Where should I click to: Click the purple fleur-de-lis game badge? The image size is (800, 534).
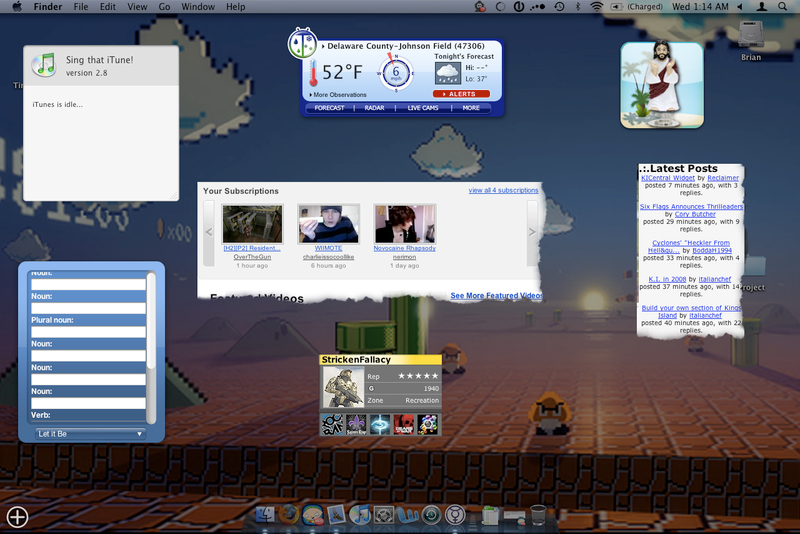pos(356,424)
